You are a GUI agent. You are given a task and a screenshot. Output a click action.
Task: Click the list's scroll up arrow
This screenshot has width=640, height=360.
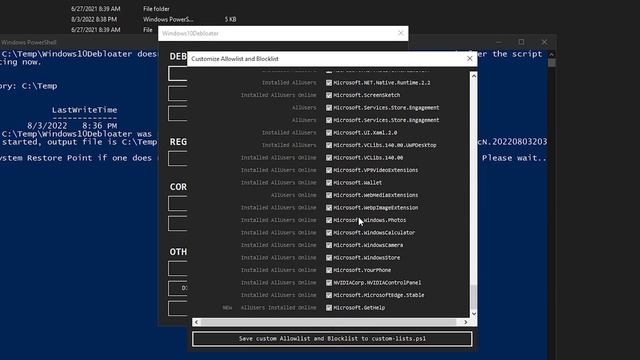473,76
